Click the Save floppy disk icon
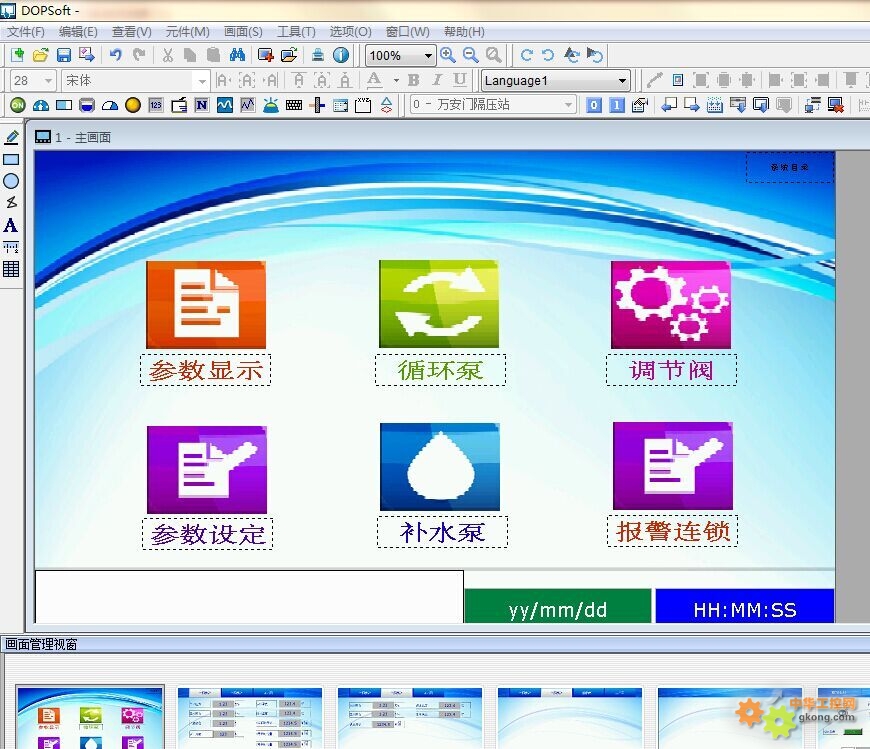 click(x=64, y=55)
